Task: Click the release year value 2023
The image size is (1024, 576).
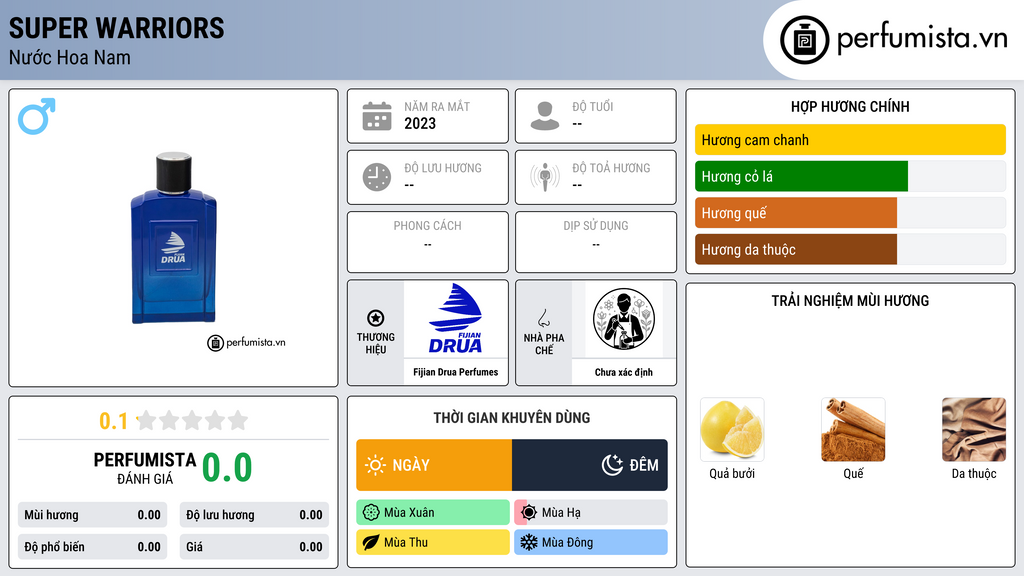Action: (420, 123)
